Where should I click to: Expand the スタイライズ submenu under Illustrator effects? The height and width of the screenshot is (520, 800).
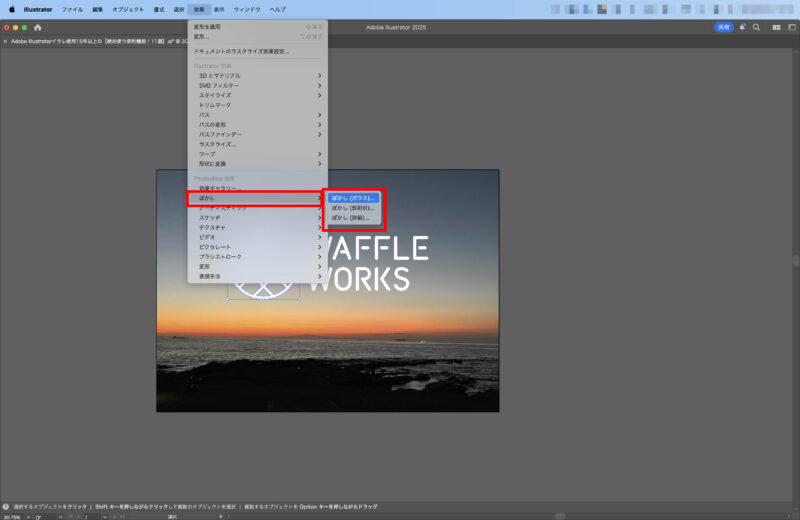(x=257, y=95)
